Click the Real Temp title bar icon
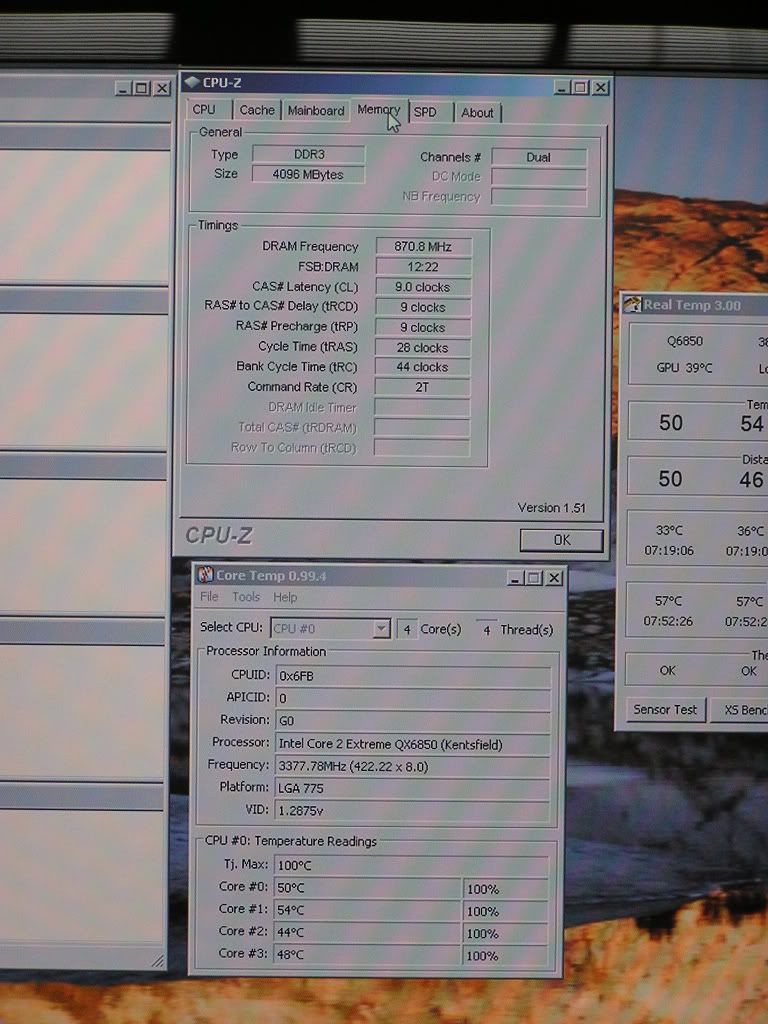The width and height of the screenshot is (768, 1024). pyautogui.click(x=632, y=304)
